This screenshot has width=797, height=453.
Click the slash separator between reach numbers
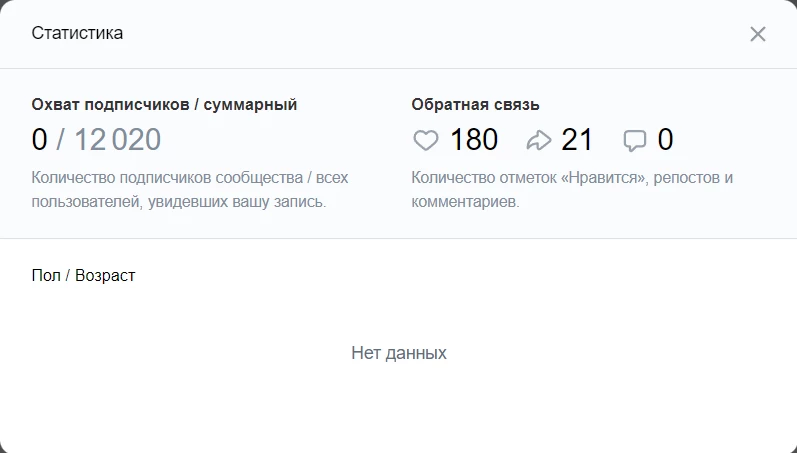(x=60, y=140)
